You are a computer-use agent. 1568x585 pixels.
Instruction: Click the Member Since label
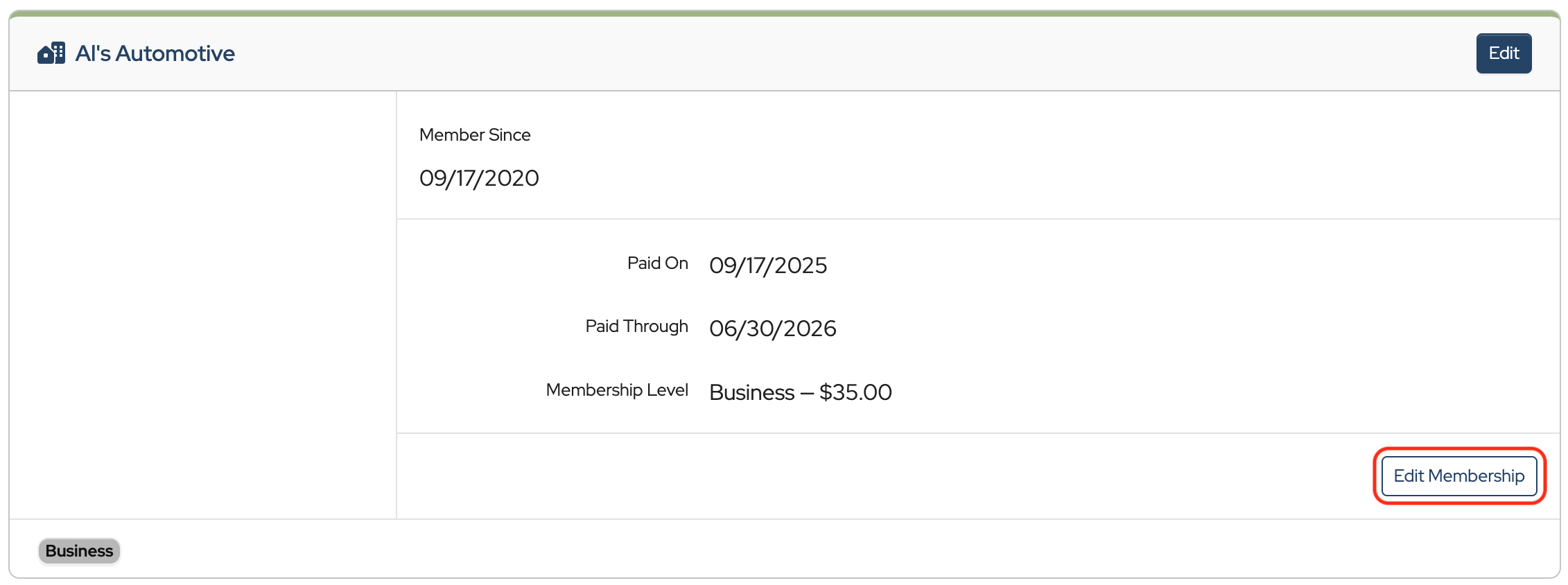coord(475,135)
